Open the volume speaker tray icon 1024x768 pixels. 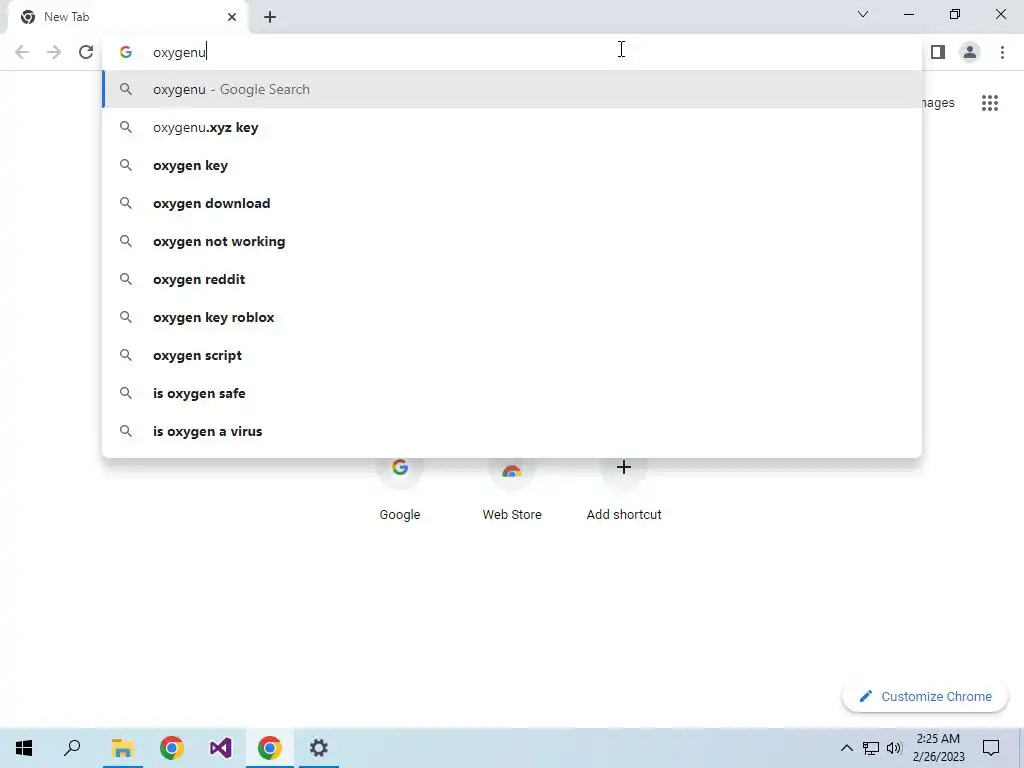894,748
